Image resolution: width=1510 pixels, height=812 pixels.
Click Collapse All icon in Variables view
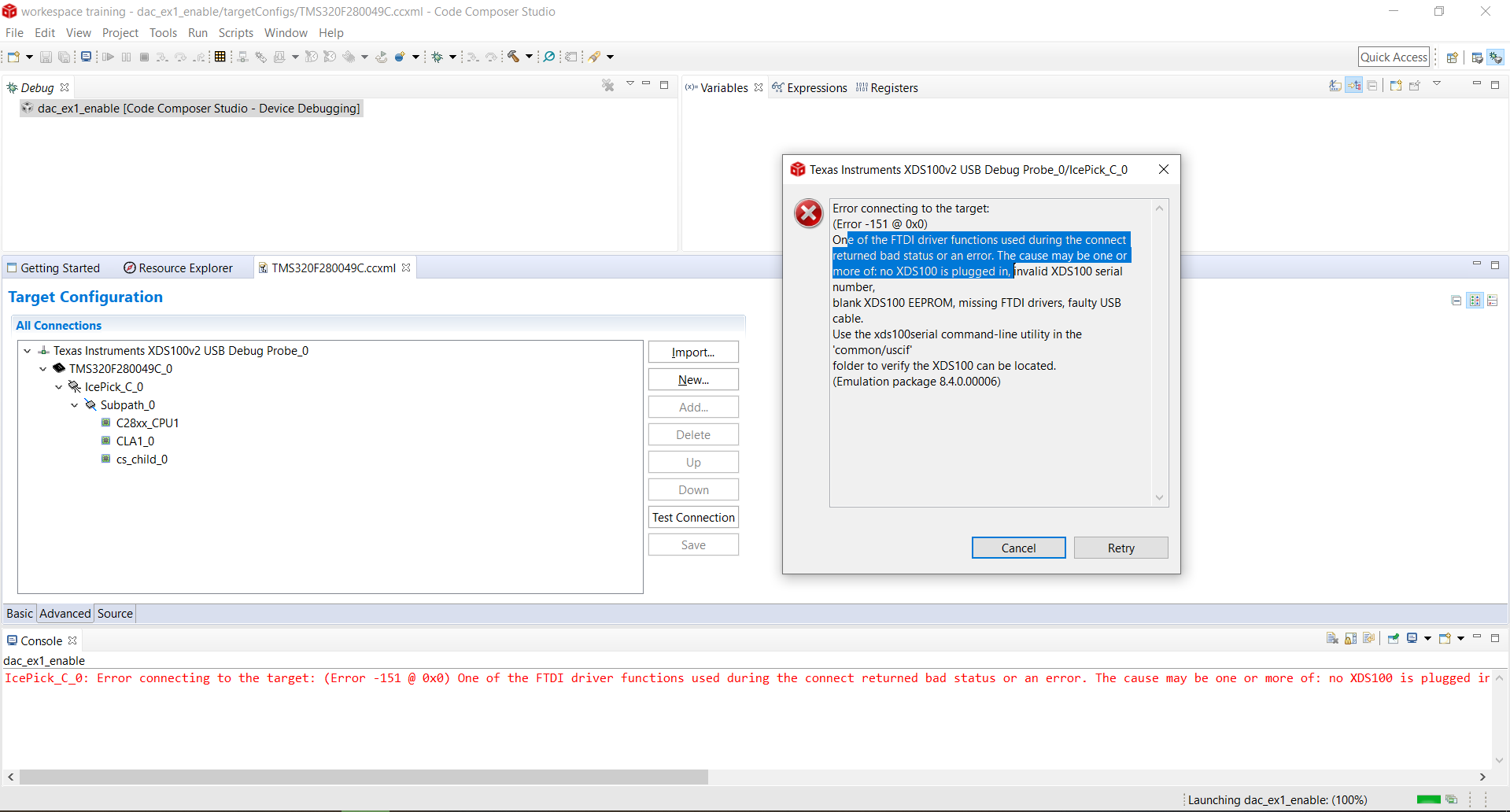point(1372,85)
